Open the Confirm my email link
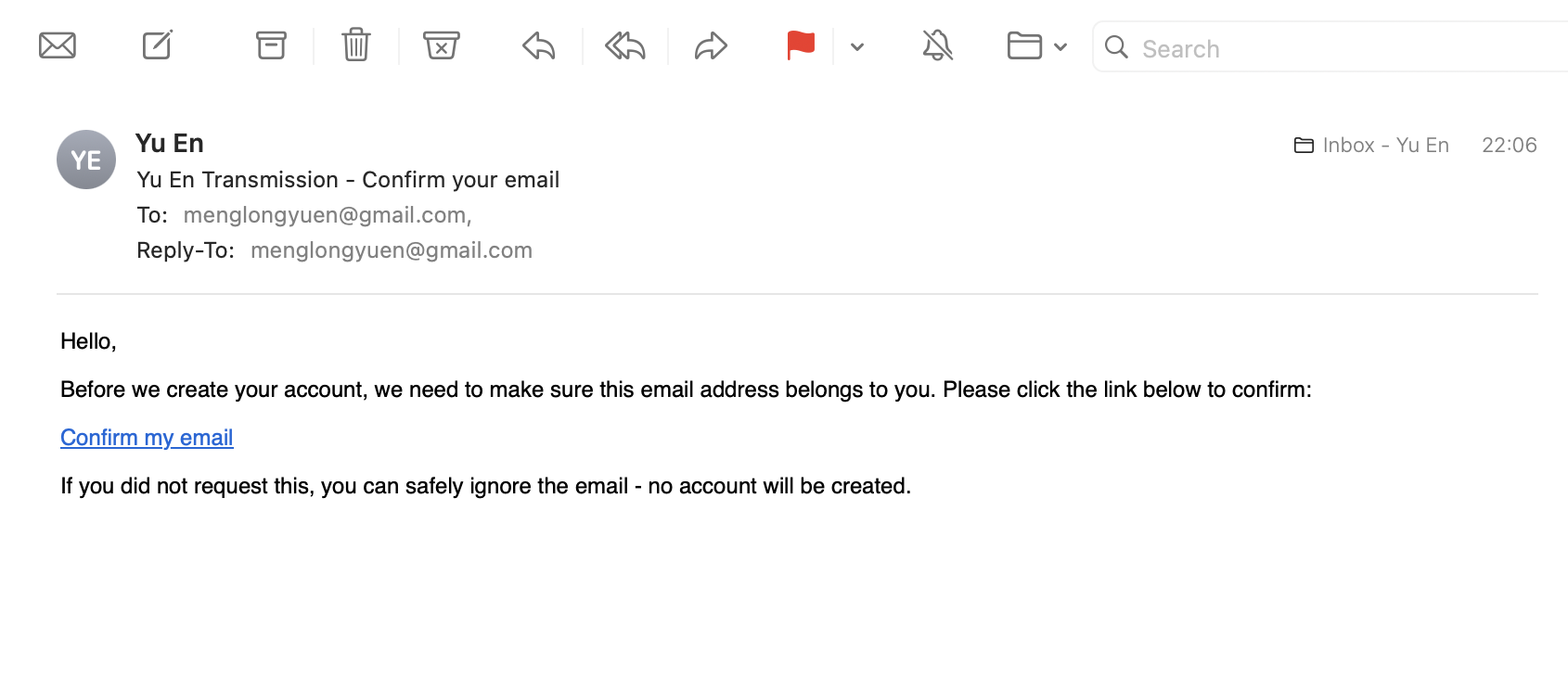 (x=147, y=438)
